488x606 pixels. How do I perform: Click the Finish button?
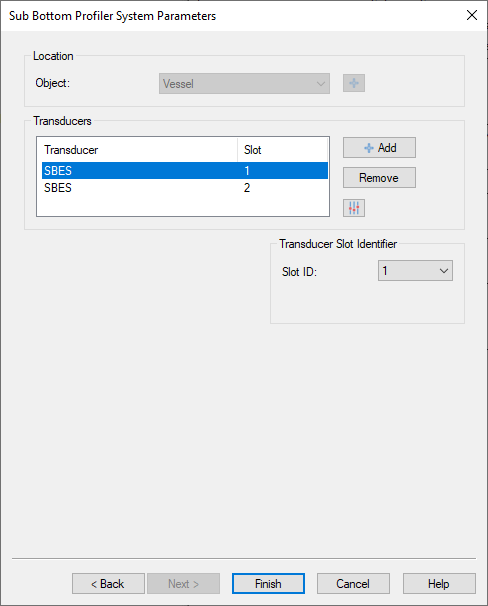[268, 584]
